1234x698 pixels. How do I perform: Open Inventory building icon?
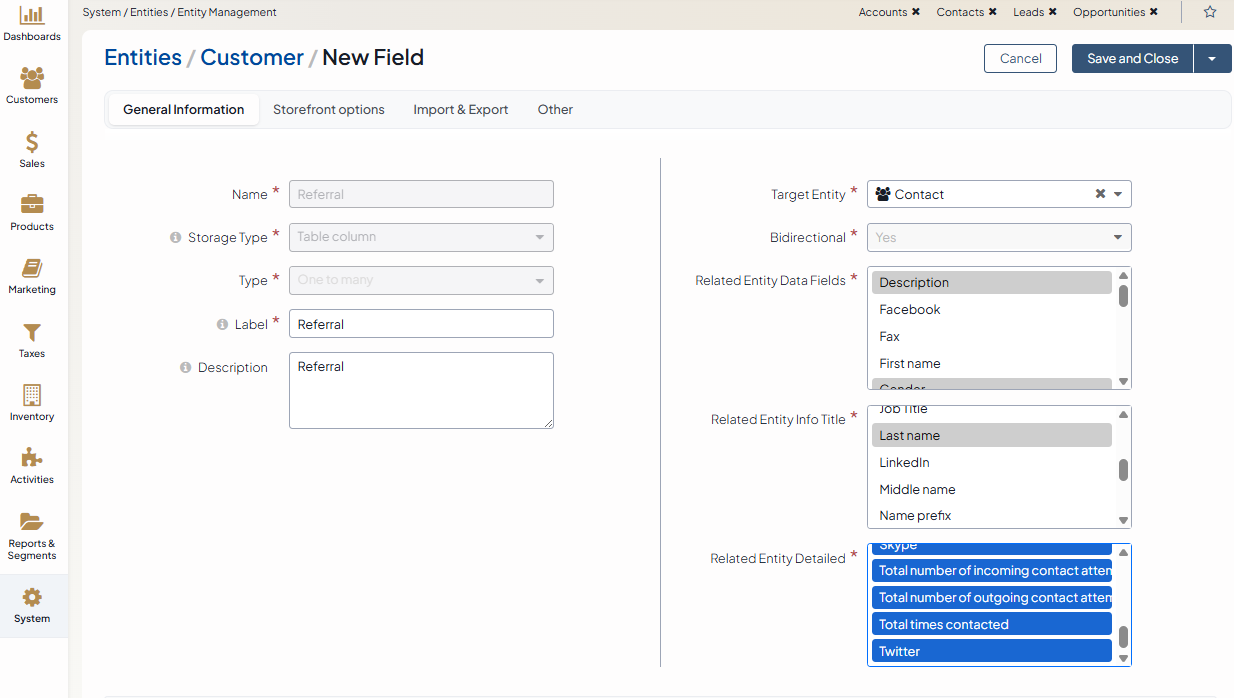(x=32, y=396)
